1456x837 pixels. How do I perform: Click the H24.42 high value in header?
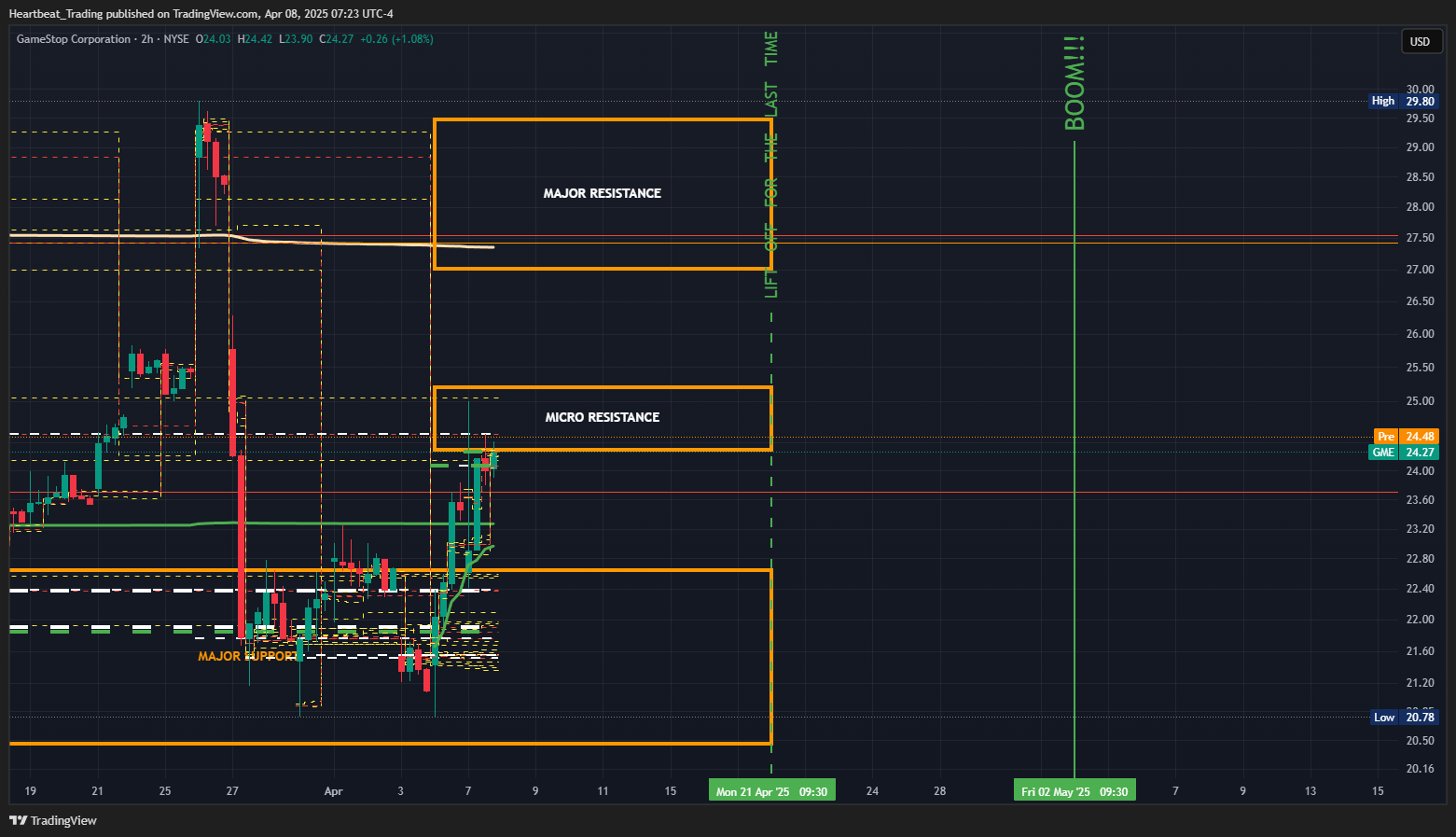[255, 39]
